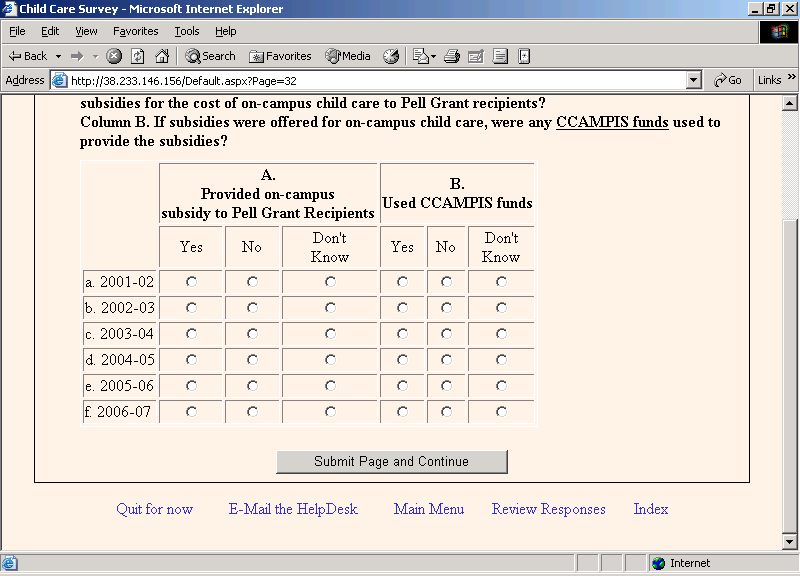This screenshot has width=800, height=576.
Task: Click the Edit page toolbar icon
Action: [x=476, y=56]
